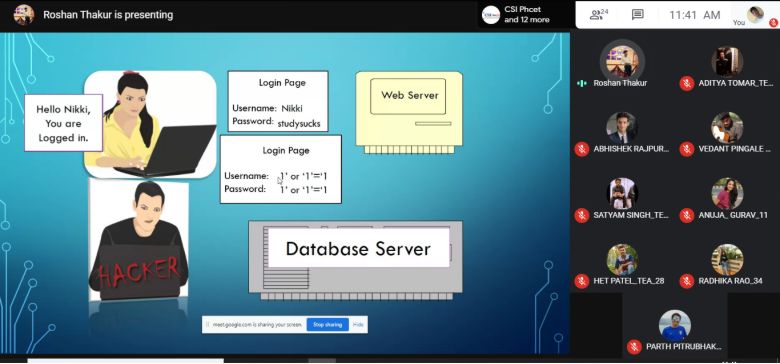Click HET PATEL's muted microphone icon

582,281
